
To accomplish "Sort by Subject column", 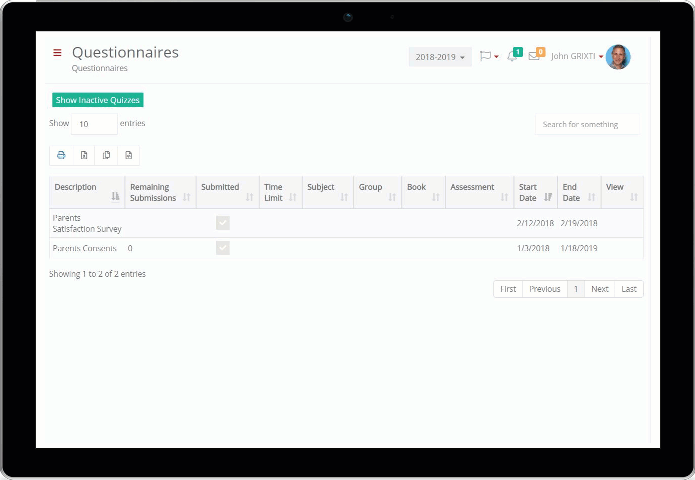I will tap(328, 192).
